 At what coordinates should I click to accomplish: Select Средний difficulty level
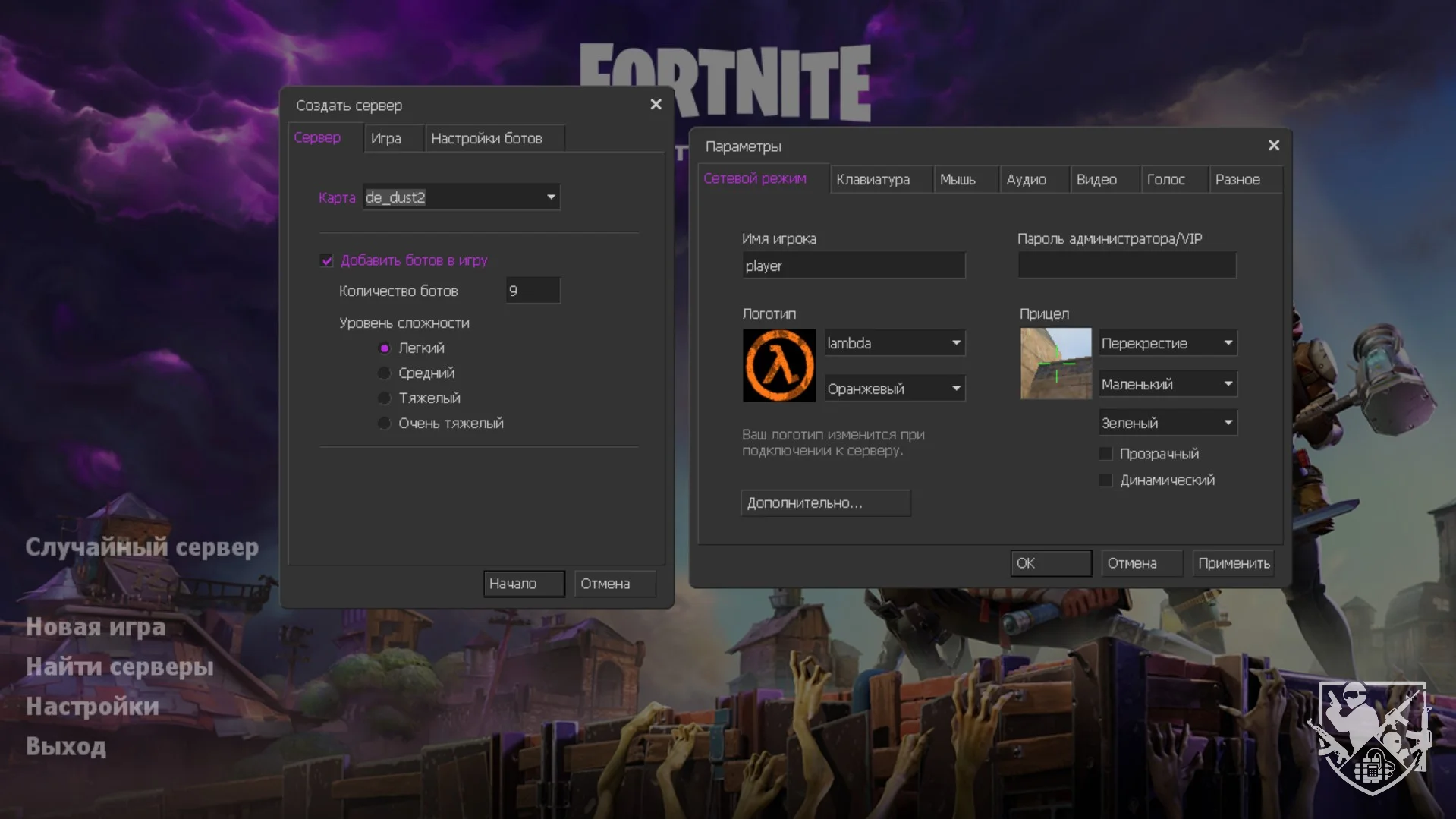(x=385, y=373)
